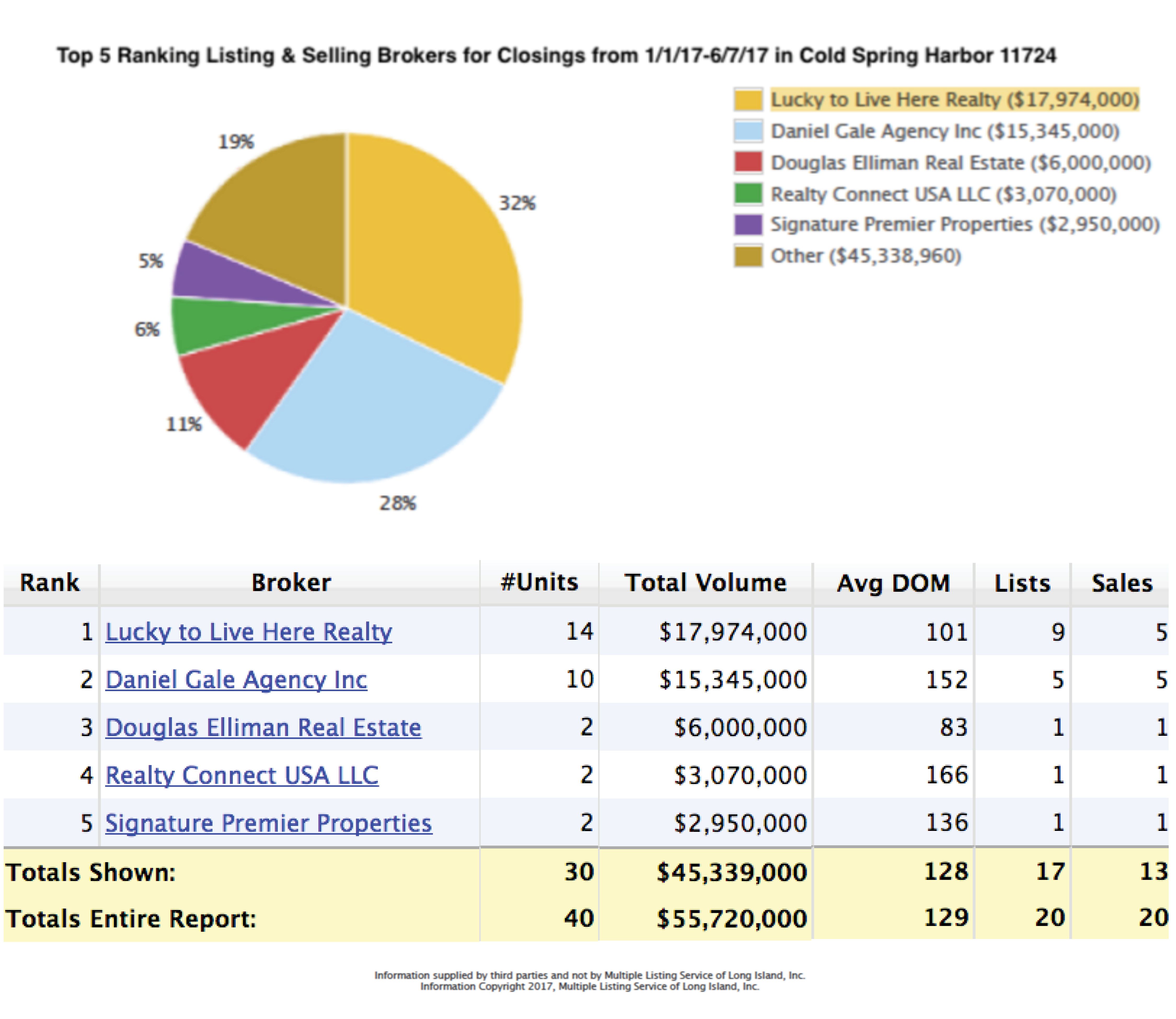
Task: Click the Information Copyright 2017 footer line
Action: (590, 987)
